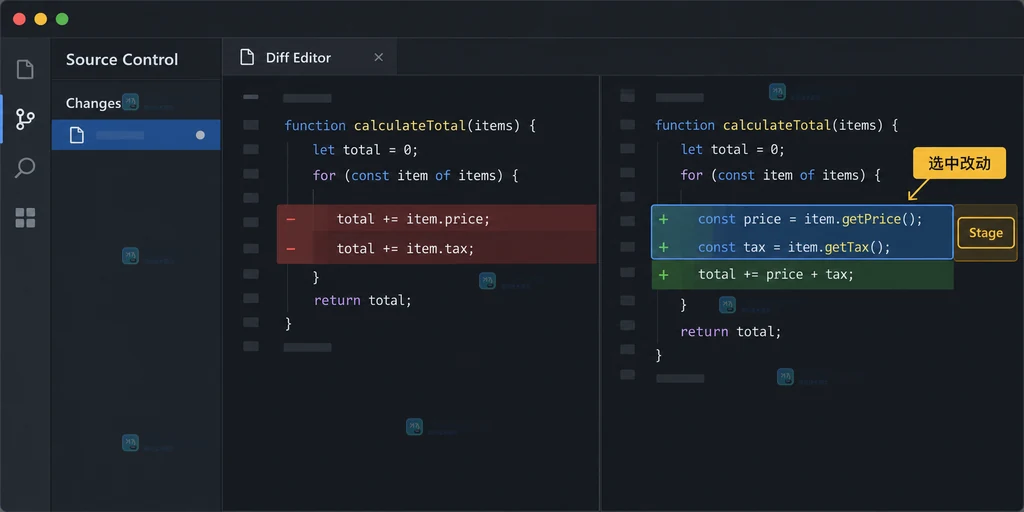
Task: Switch to the Diff Editor tab
Action: (310, 57)
